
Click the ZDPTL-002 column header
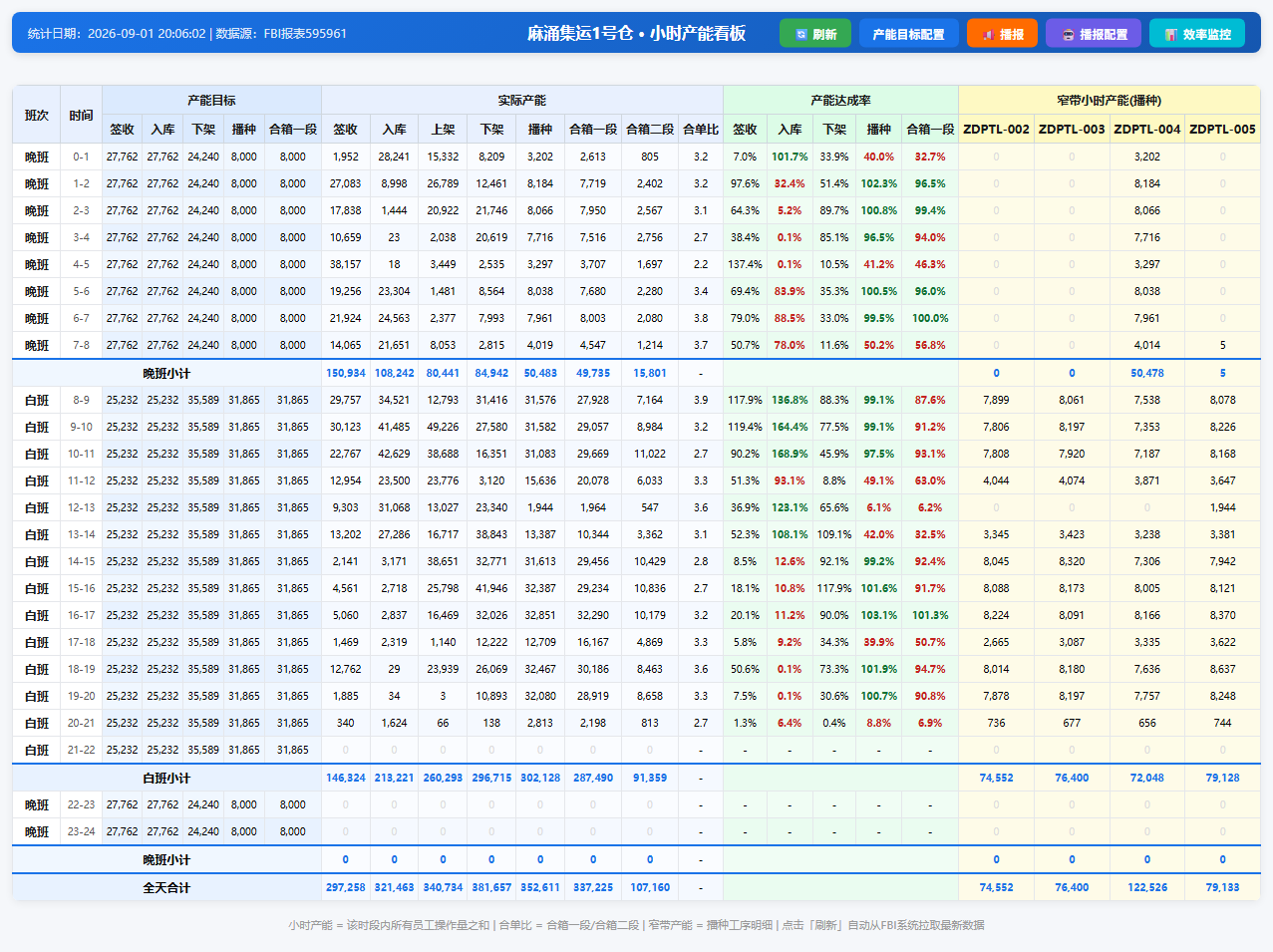click(x=996, y=129)
